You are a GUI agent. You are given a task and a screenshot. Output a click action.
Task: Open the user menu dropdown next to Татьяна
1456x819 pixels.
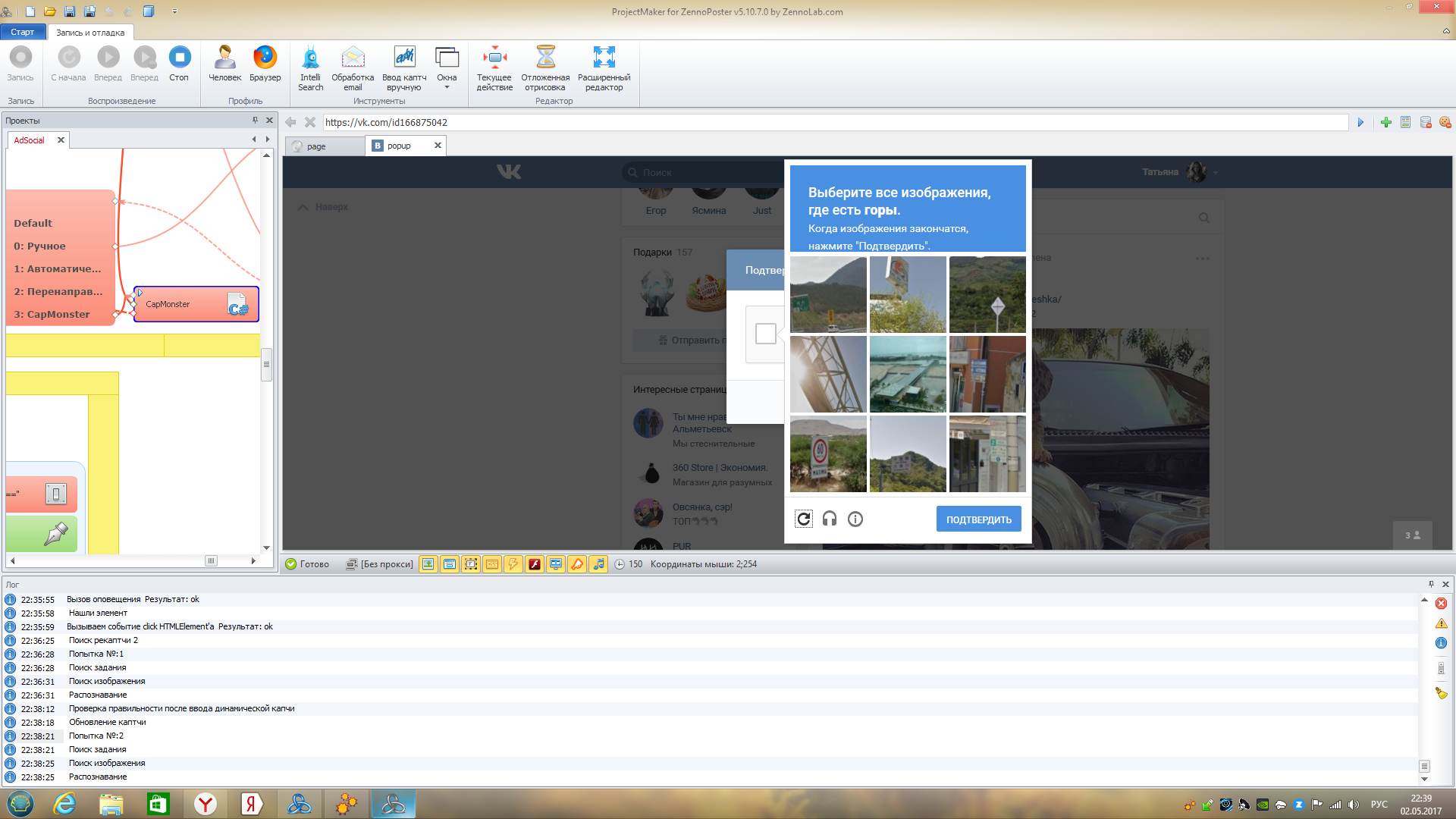click(x=1216, y=173)
